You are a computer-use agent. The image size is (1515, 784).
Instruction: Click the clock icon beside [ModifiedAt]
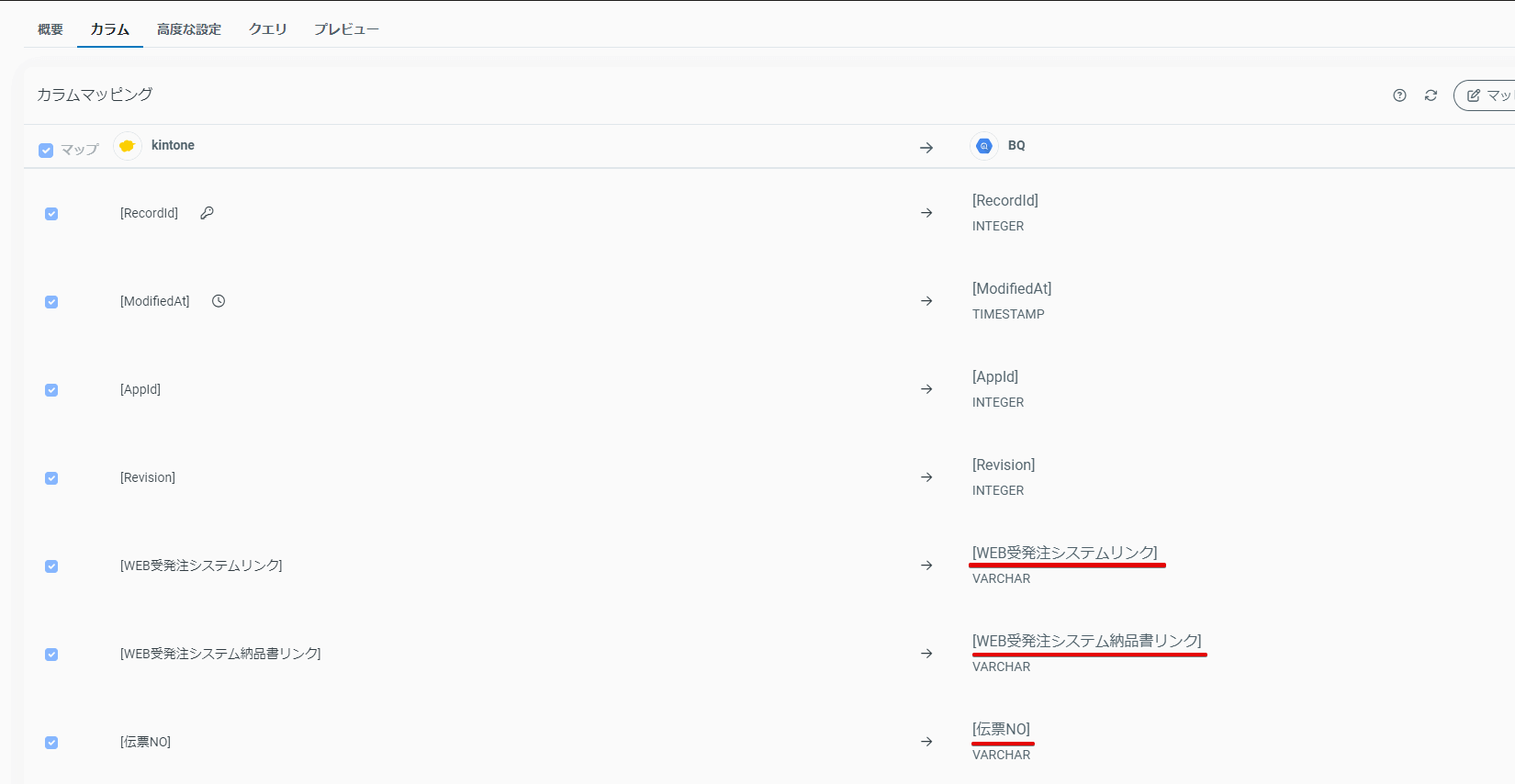point(219,301)
